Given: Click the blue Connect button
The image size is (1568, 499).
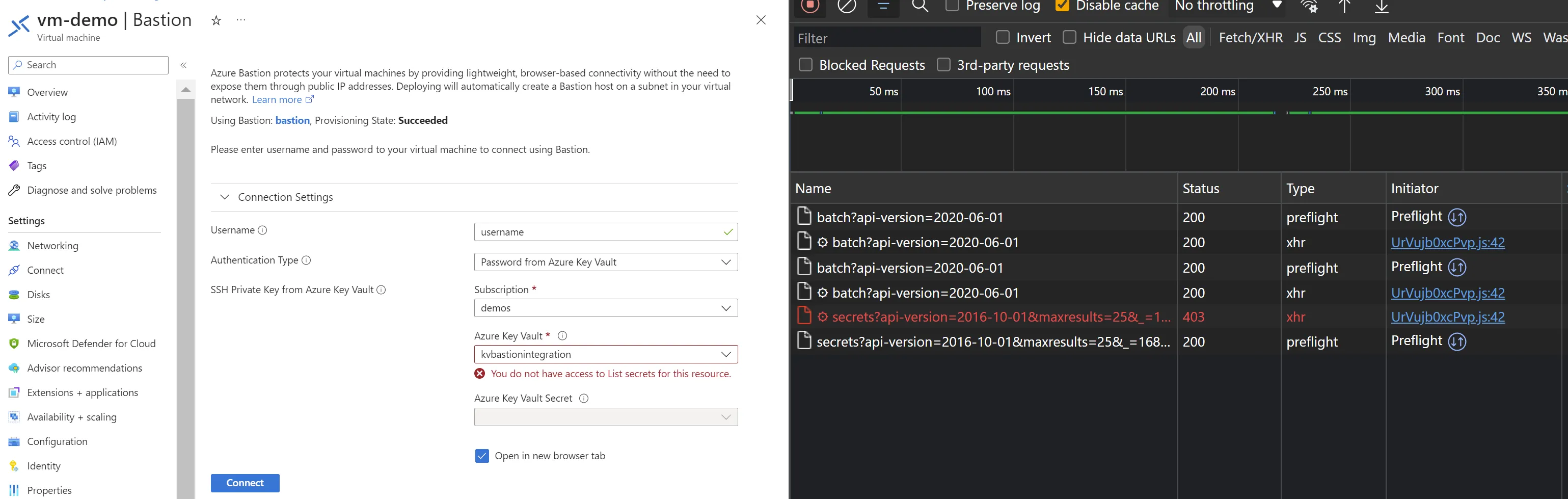Looking at the screenshot, I should 245,483.
